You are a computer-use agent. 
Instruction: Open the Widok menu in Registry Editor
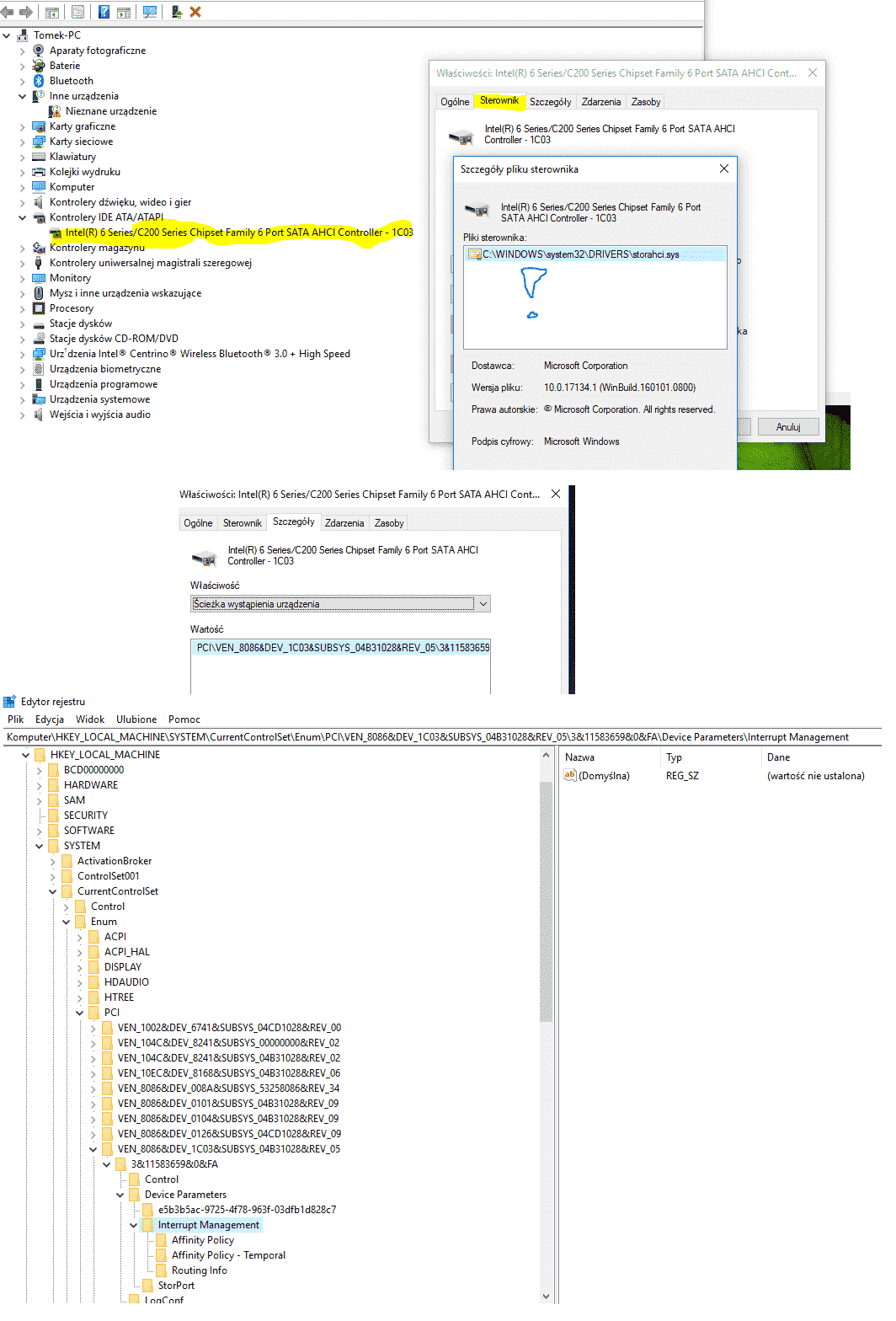(x=90, y=719)
